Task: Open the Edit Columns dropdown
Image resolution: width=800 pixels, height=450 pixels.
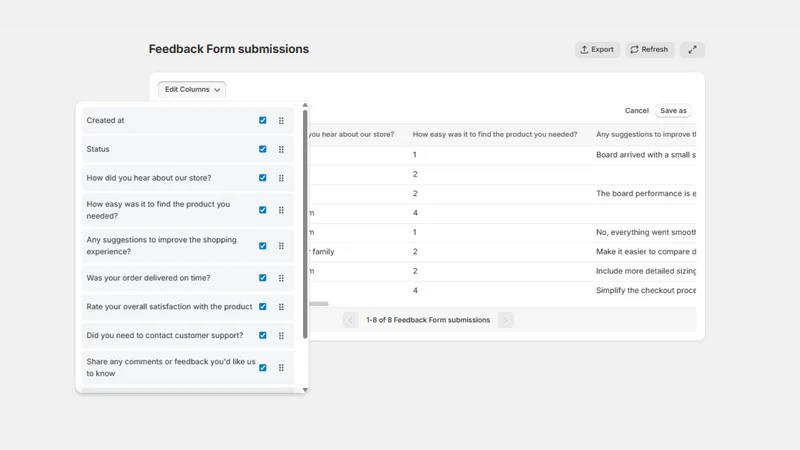Action: point(192,89)
